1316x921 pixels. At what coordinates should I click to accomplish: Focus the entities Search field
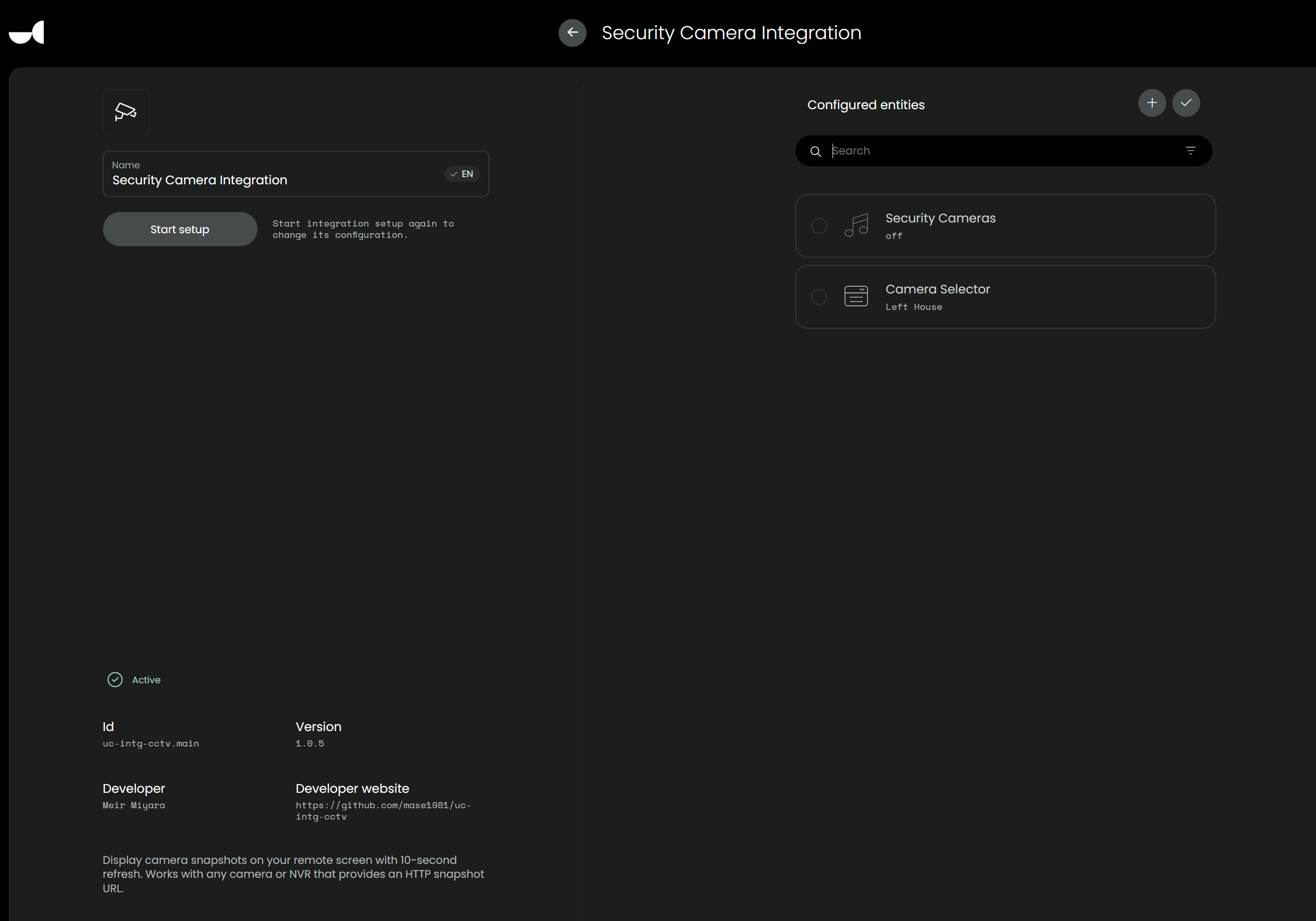997,151
